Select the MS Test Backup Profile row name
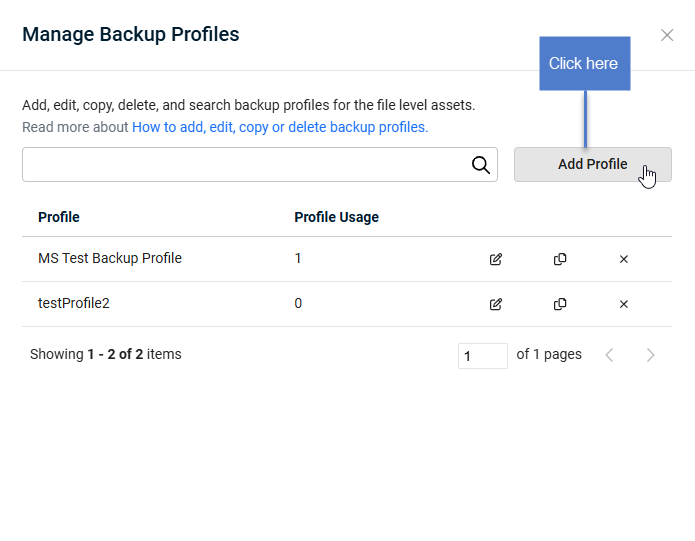Screen dimensions: 695x541 (110, 258)
